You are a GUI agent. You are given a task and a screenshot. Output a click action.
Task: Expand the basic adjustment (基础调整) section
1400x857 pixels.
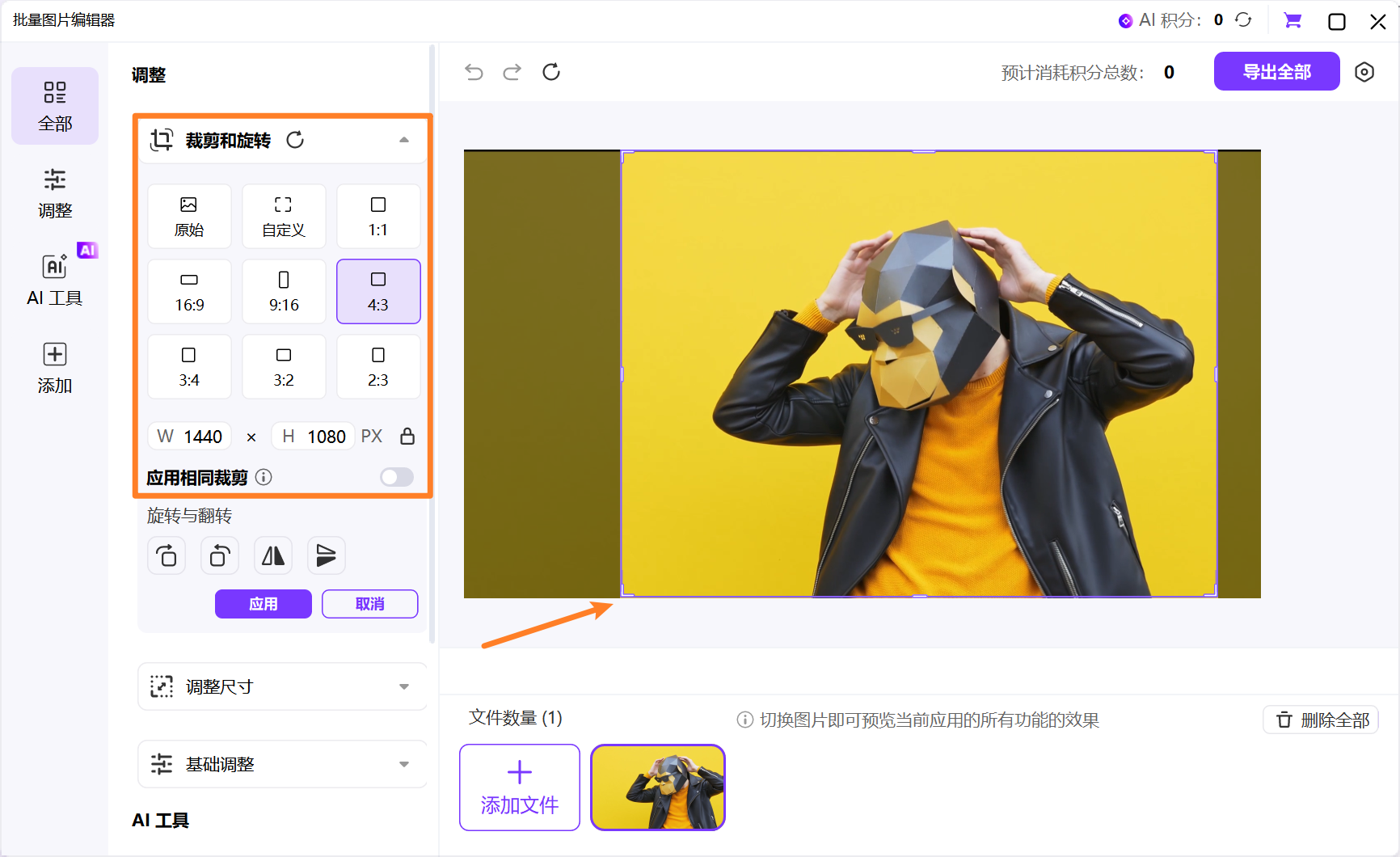404,764
